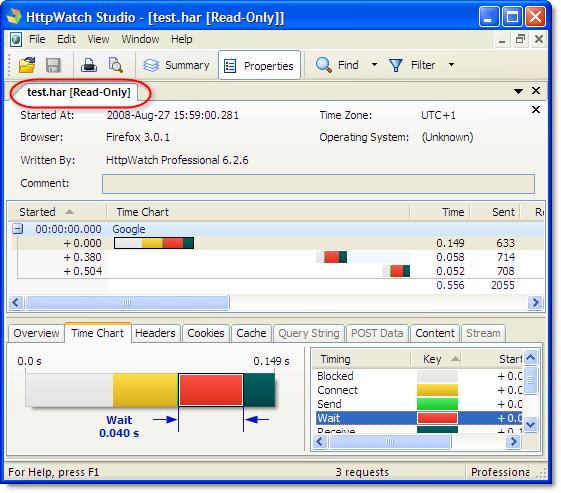The image size is (561, 493).
Task: Open a log file with folder icon
Action: pos(27,65)
